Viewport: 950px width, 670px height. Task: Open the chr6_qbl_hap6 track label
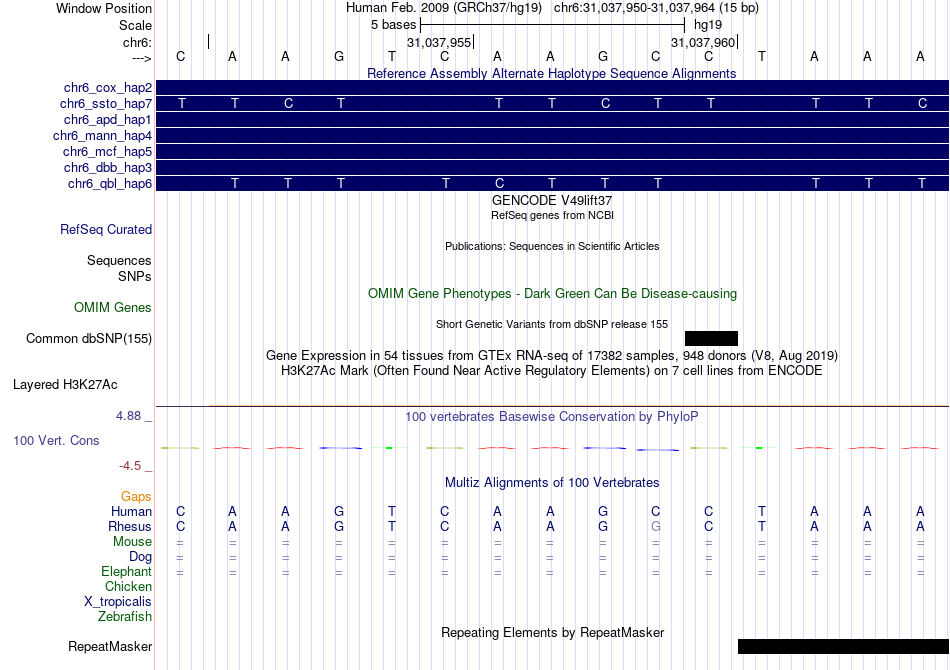pyautogui.click(x=110, y=184)
